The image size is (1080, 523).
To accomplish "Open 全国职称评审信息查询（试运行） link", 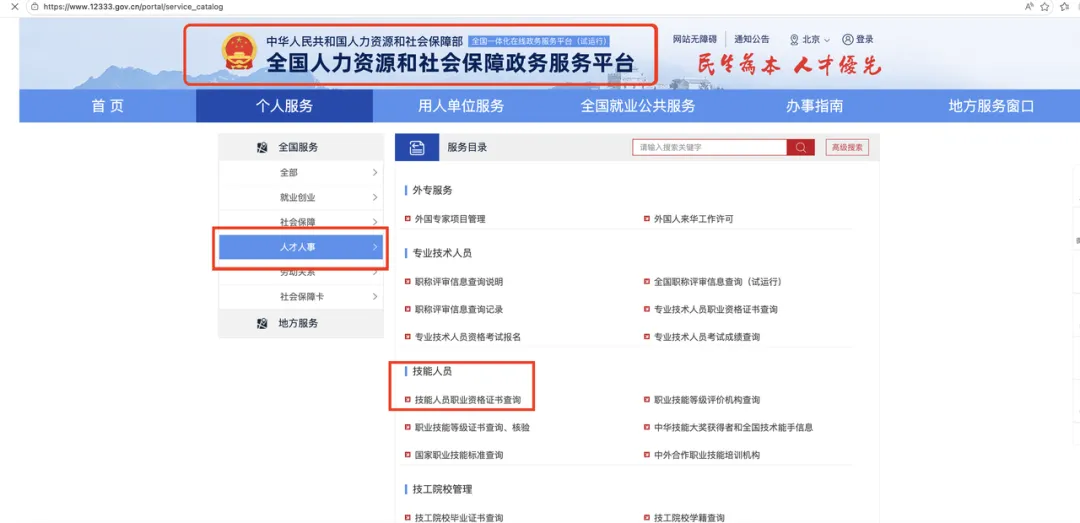I will (x=718, y=282).
